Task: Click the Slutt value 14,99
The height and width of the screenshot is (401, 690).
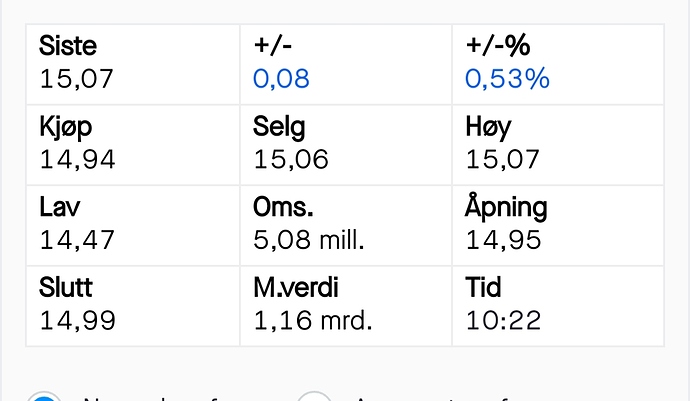Action: click(77, 320)
